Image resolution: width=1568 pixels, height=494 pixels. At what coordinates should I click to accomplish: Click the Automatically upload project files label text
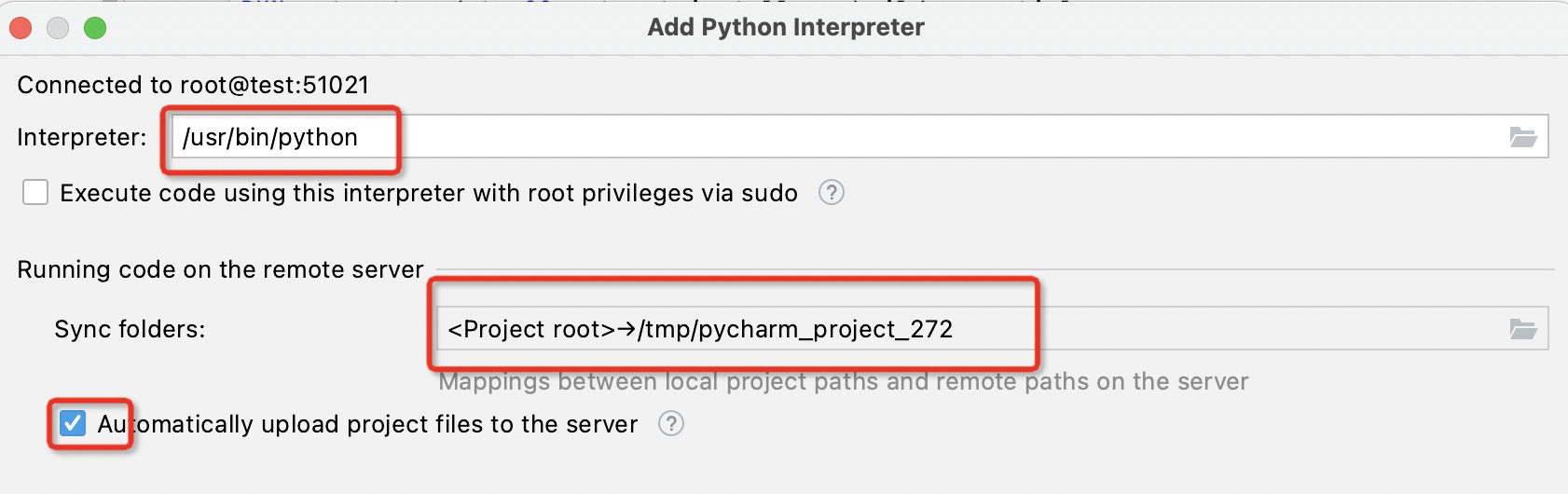367,424
